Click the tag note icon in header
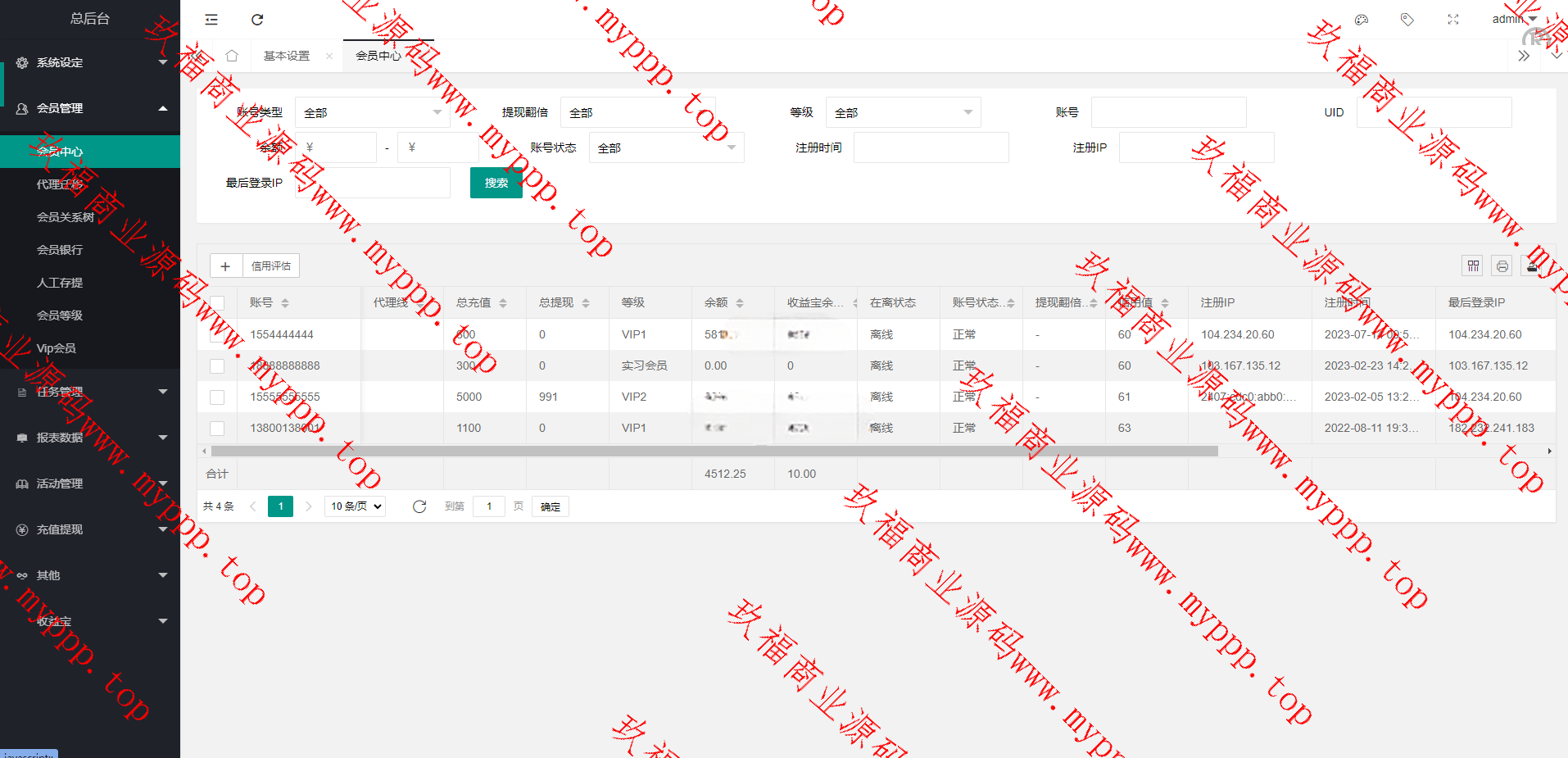Screen dimensions: 1568x758 (x=1407, y=20)
